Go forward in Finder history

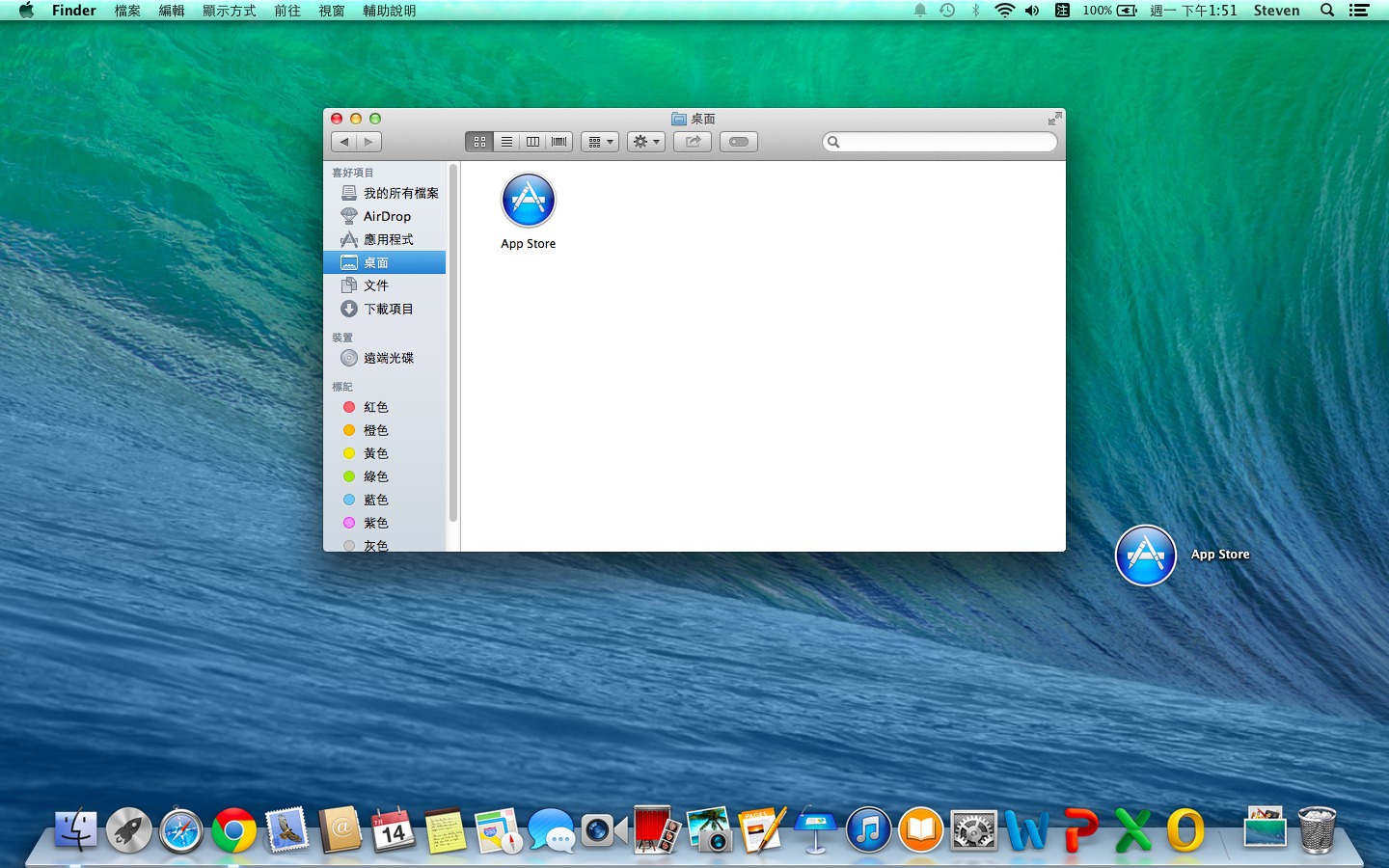point(369,142)
